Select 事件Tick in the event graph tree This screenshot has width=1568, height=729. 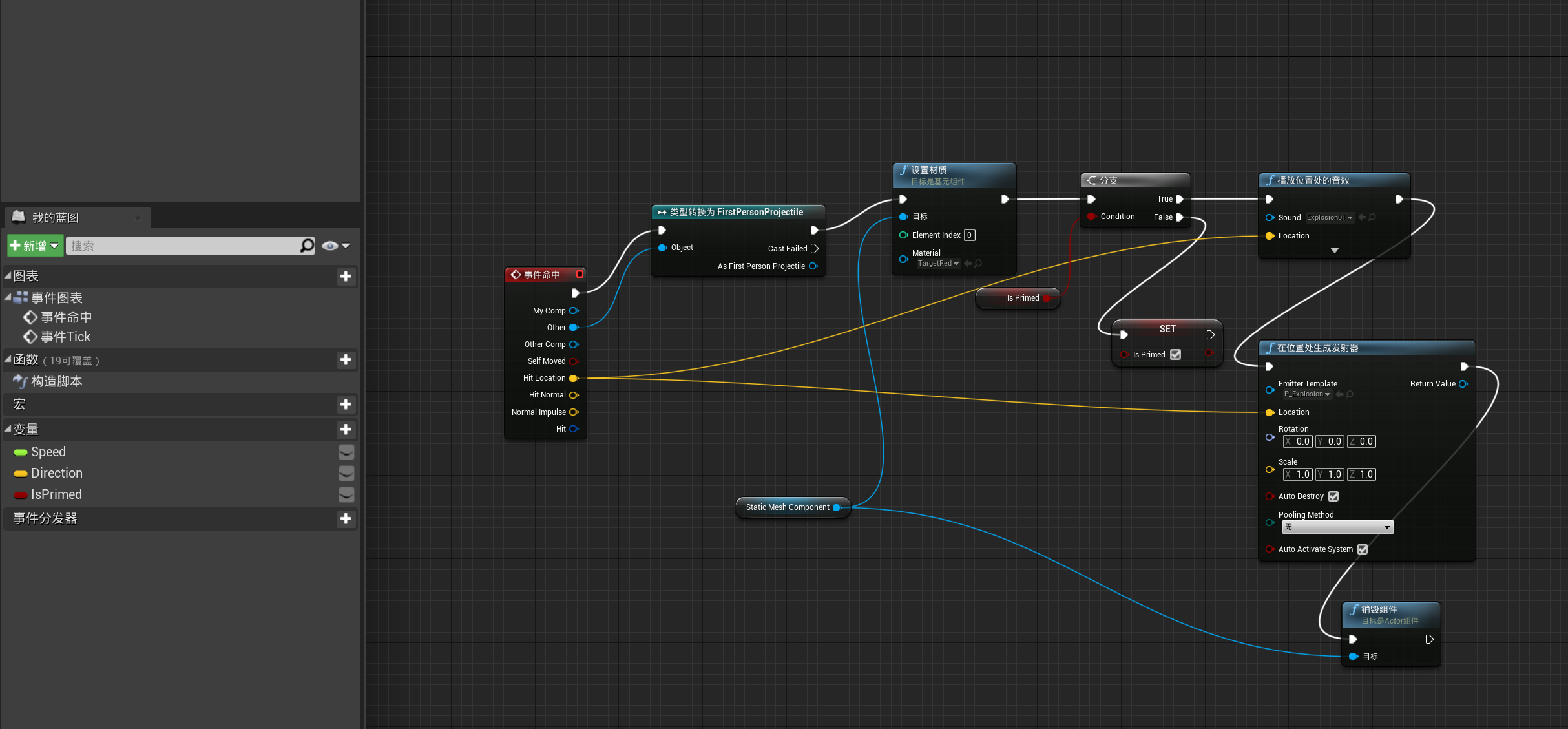[x=65, y=337]
